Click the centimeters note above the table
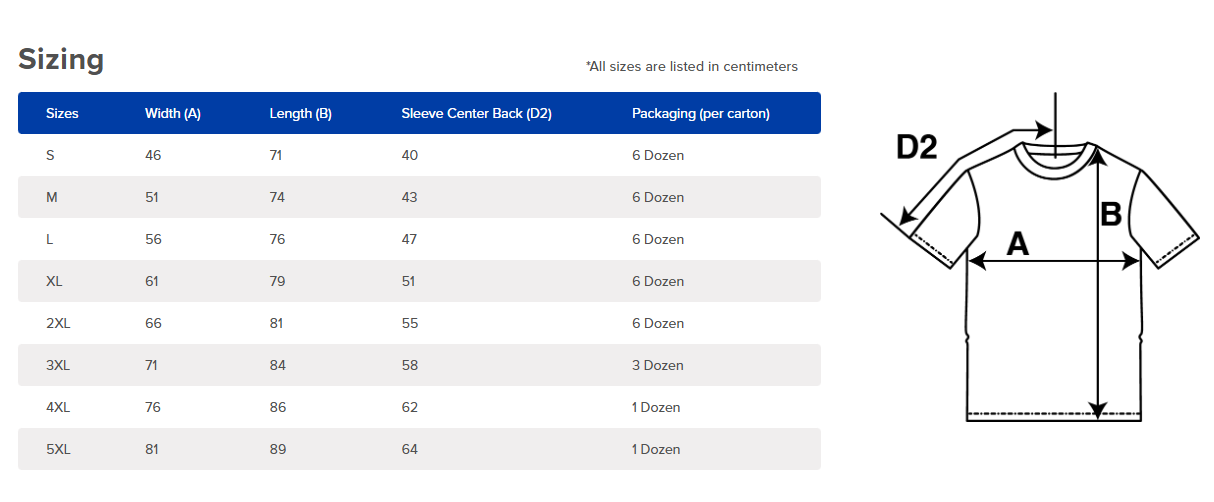The height and width of the screenshot is (502, 1214). point(691,67)
